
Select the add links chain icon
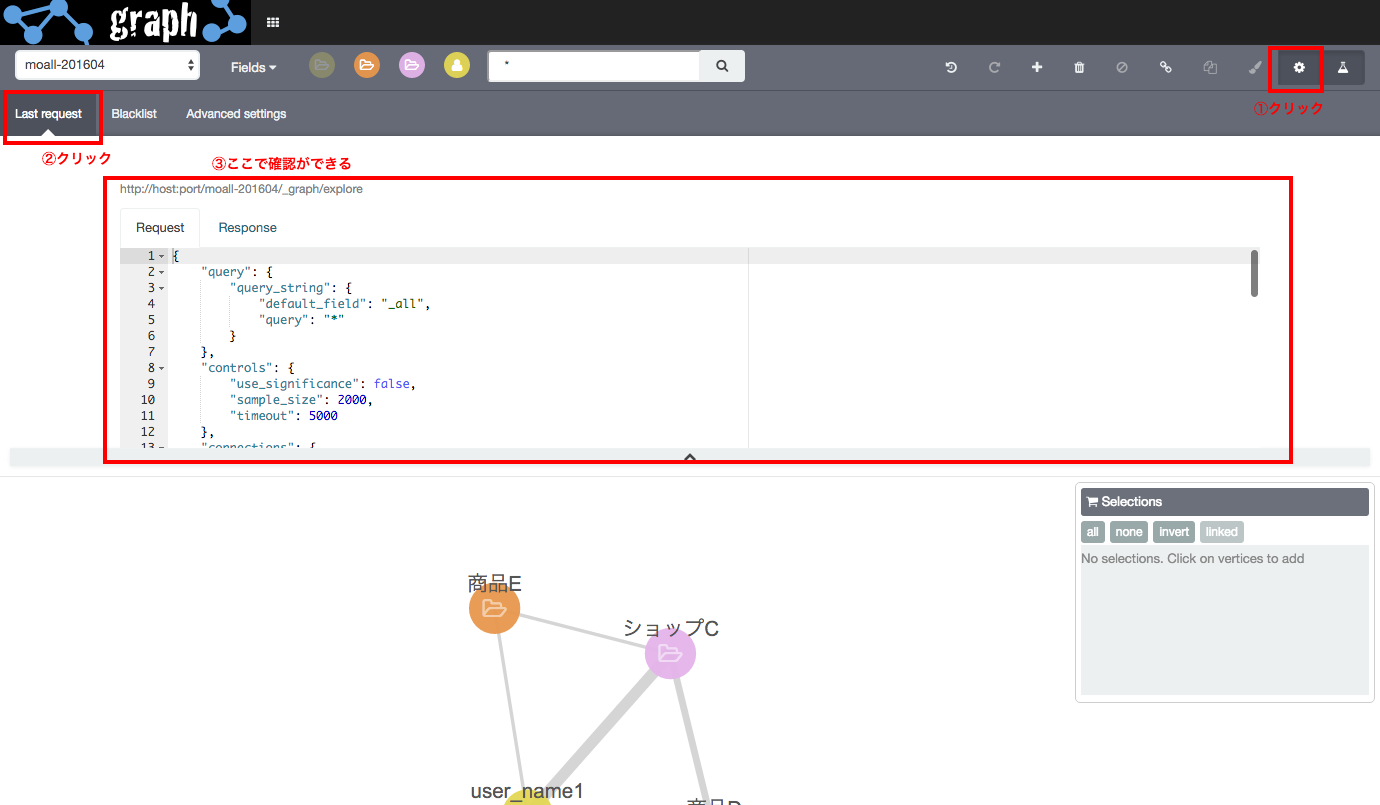click(1166, 67)
